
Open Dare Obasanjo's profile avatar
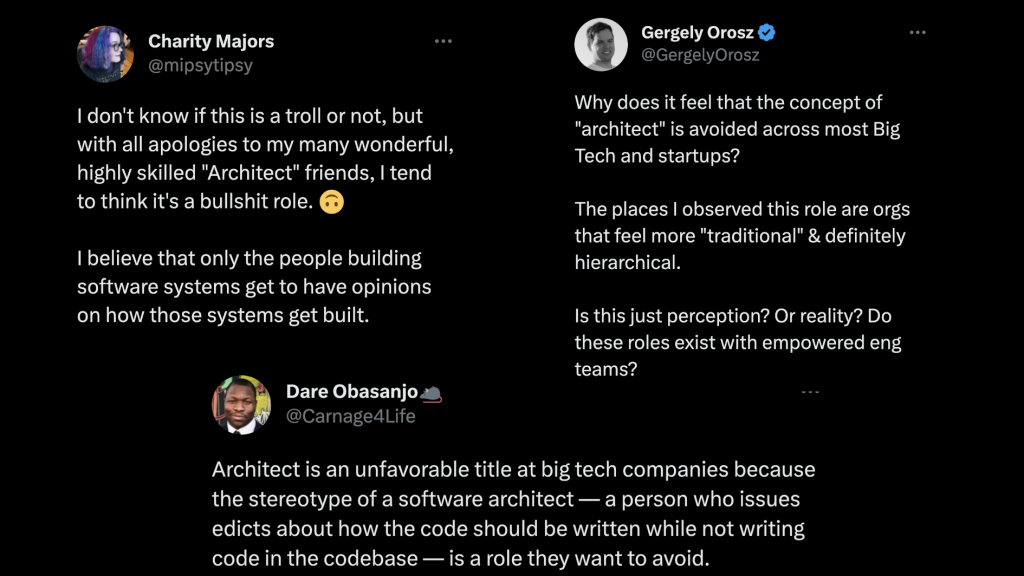[241, 405]
